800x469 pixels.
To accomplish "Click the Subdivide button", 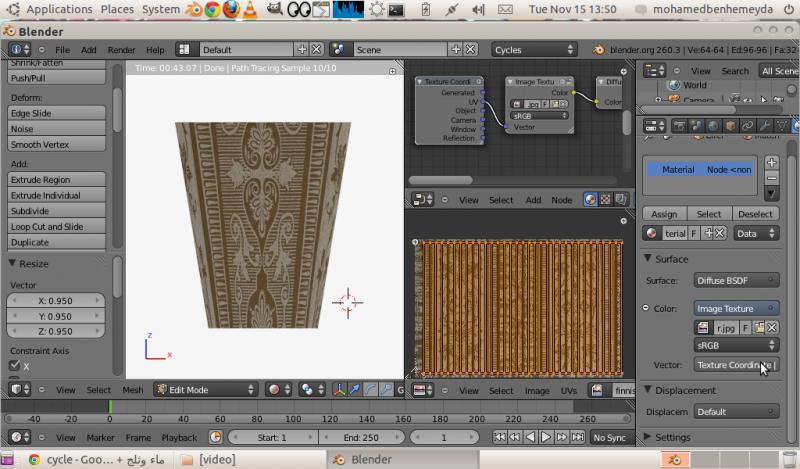I will click(57, 211).
